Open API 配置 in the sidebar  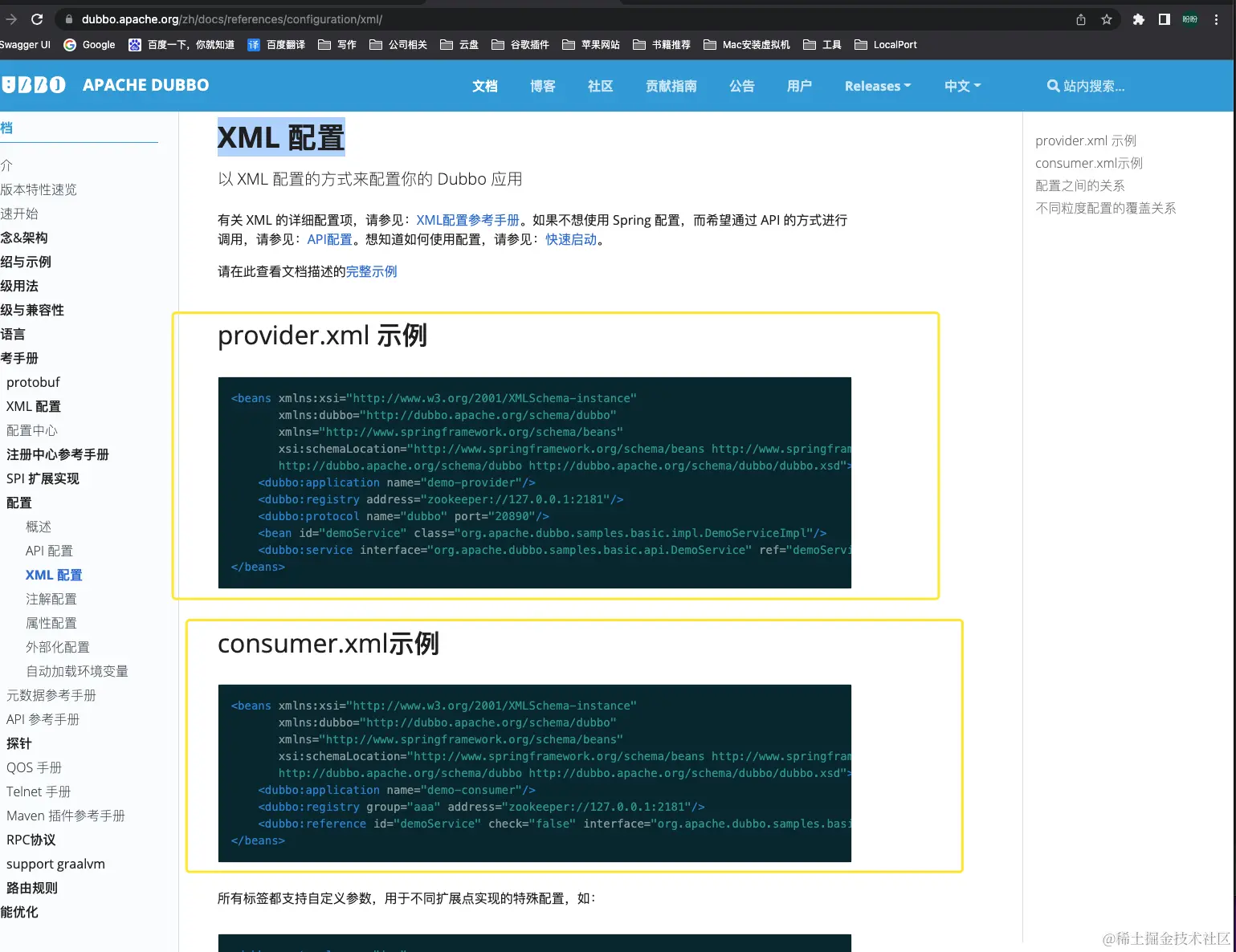click(49, 551)
